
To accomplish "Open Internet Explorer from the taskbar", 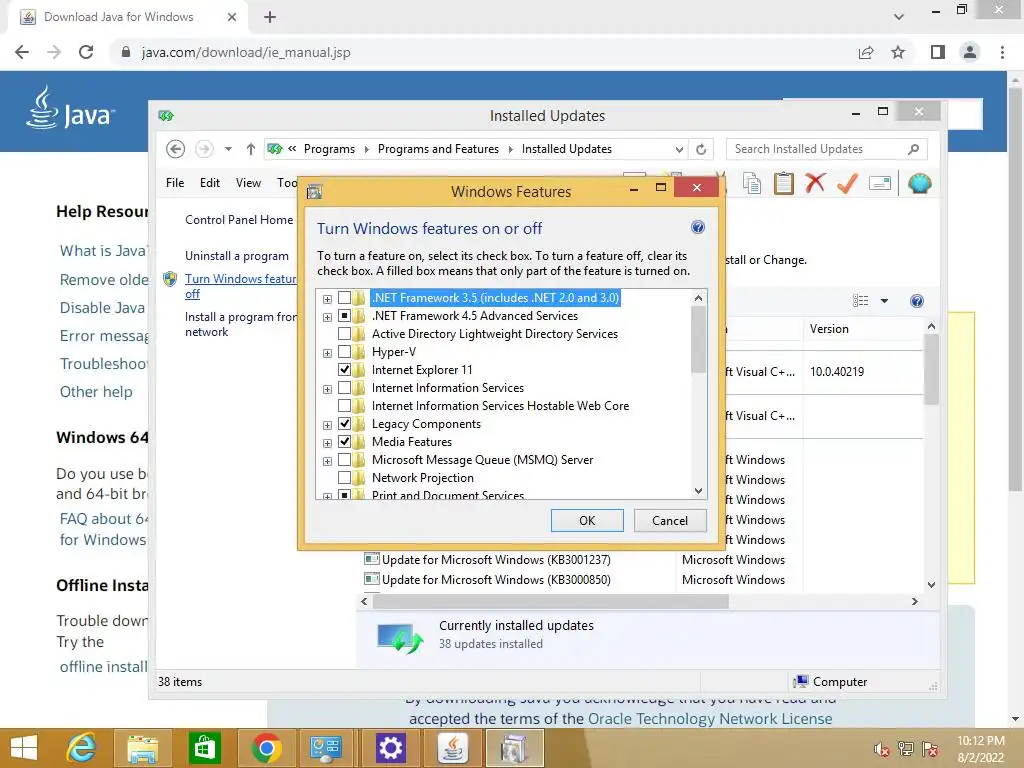I will pyautogui.click(x=82, y=748).
